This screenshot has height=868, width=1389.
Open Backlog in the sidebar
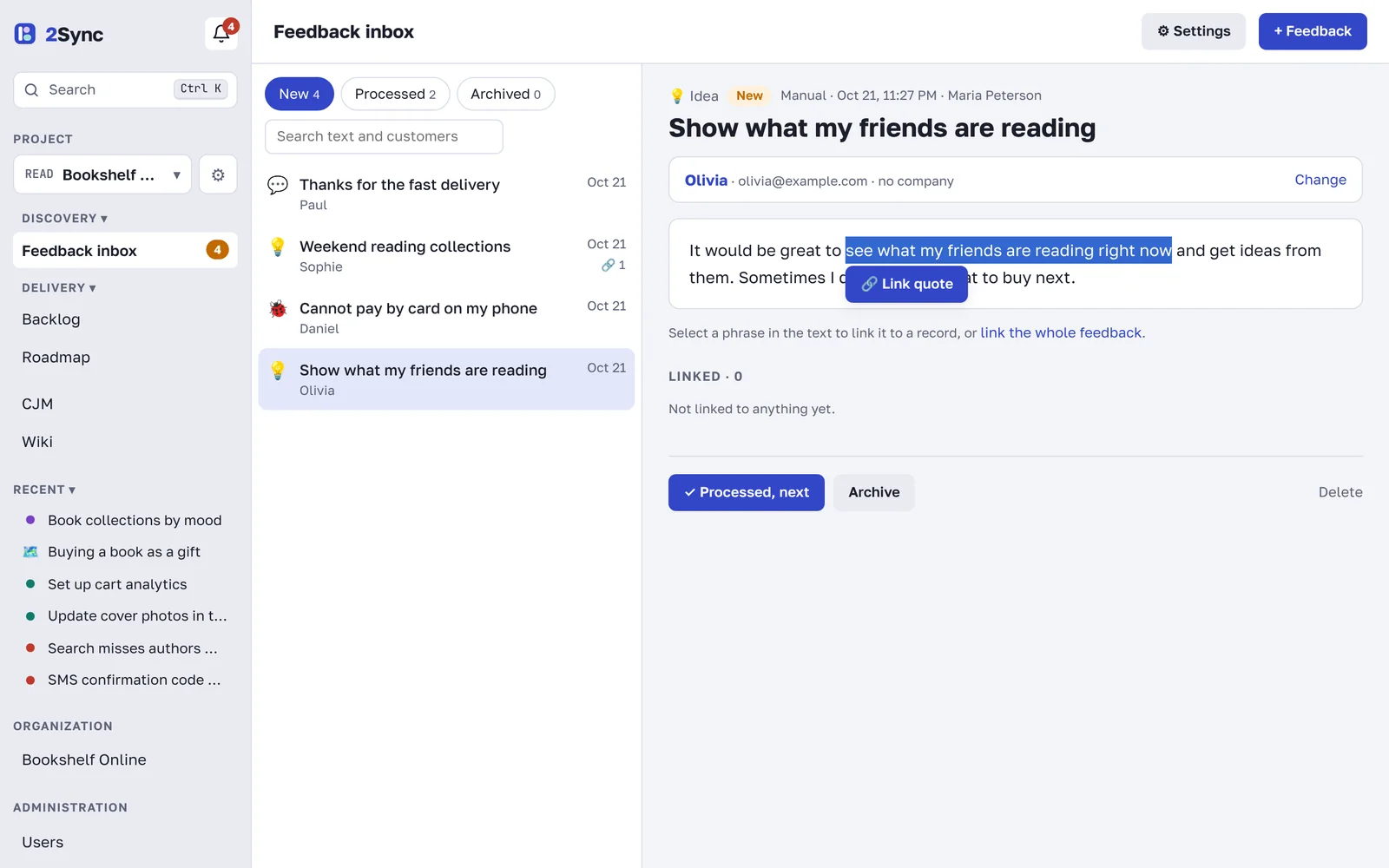[51, 319]
